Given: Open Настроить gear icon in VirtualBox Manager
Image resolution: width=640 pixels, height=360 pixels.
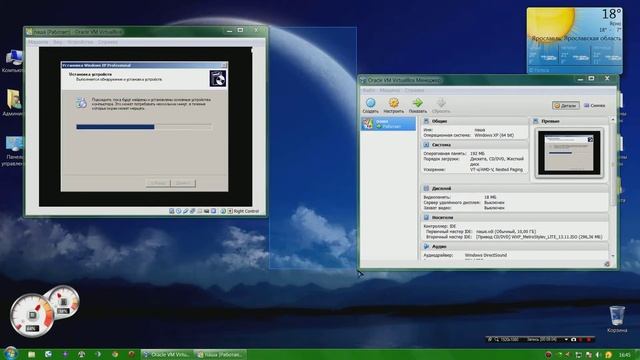Looking at the screenshot, I should 393,105.
